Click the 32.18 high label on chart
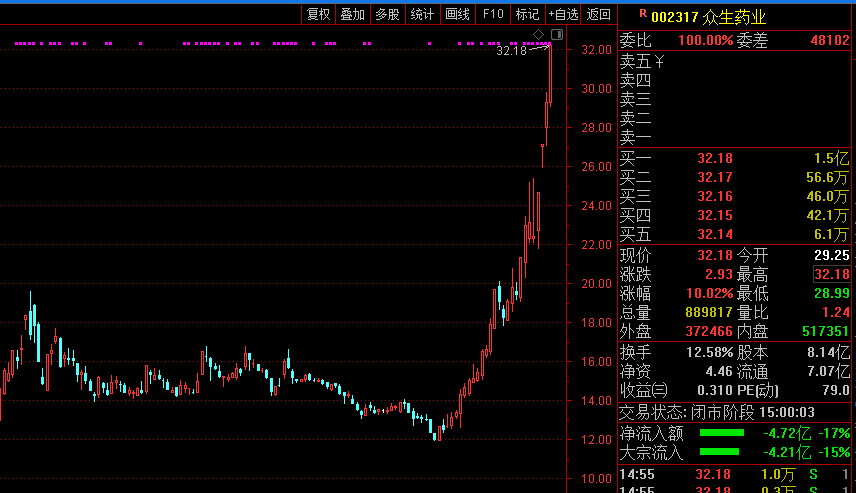 pyautogui.click(x=511, y=50)
